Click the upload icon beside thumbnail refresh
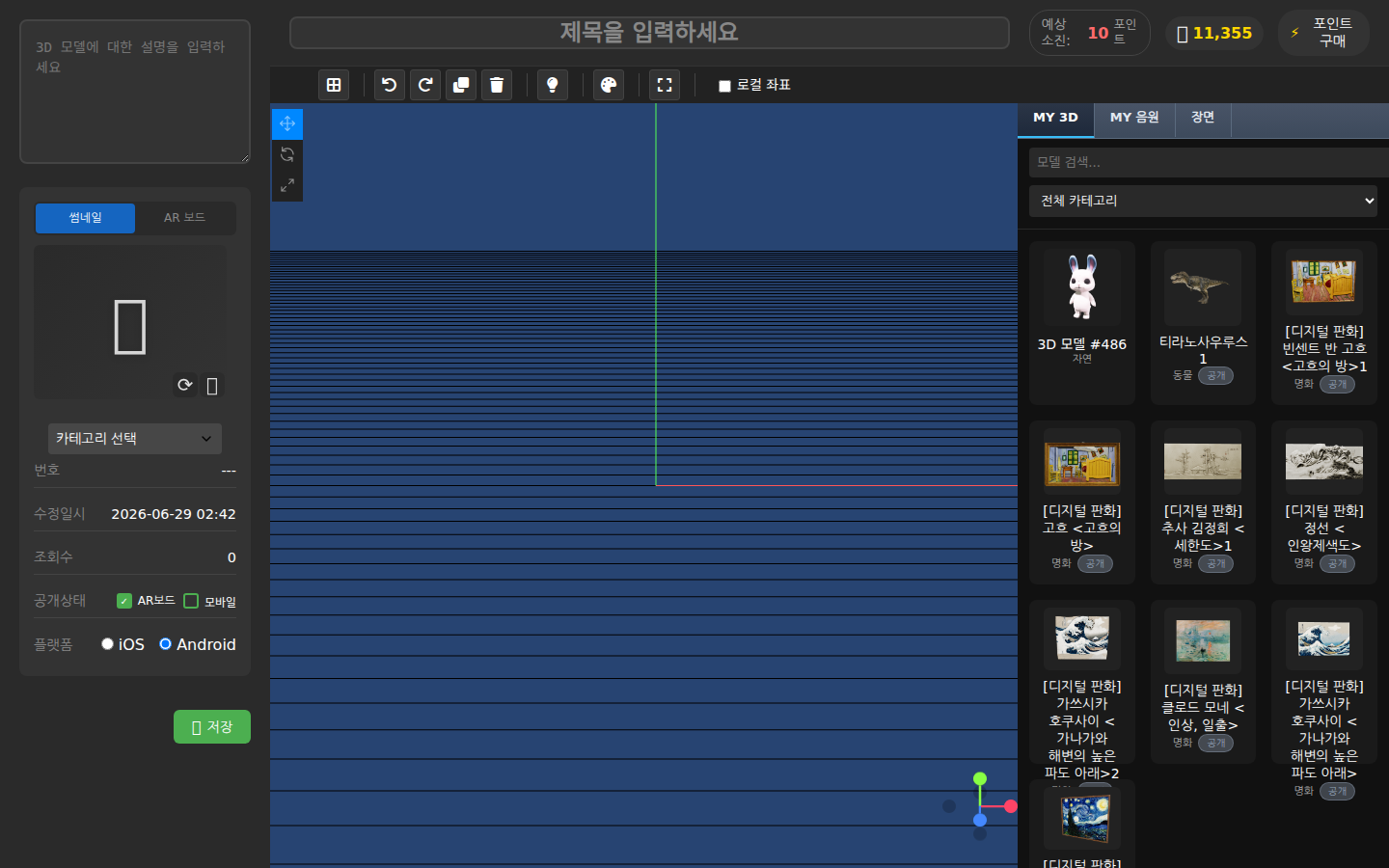Image resolution: width=1389 pixels, height=868 pixels. click(212, 386)
